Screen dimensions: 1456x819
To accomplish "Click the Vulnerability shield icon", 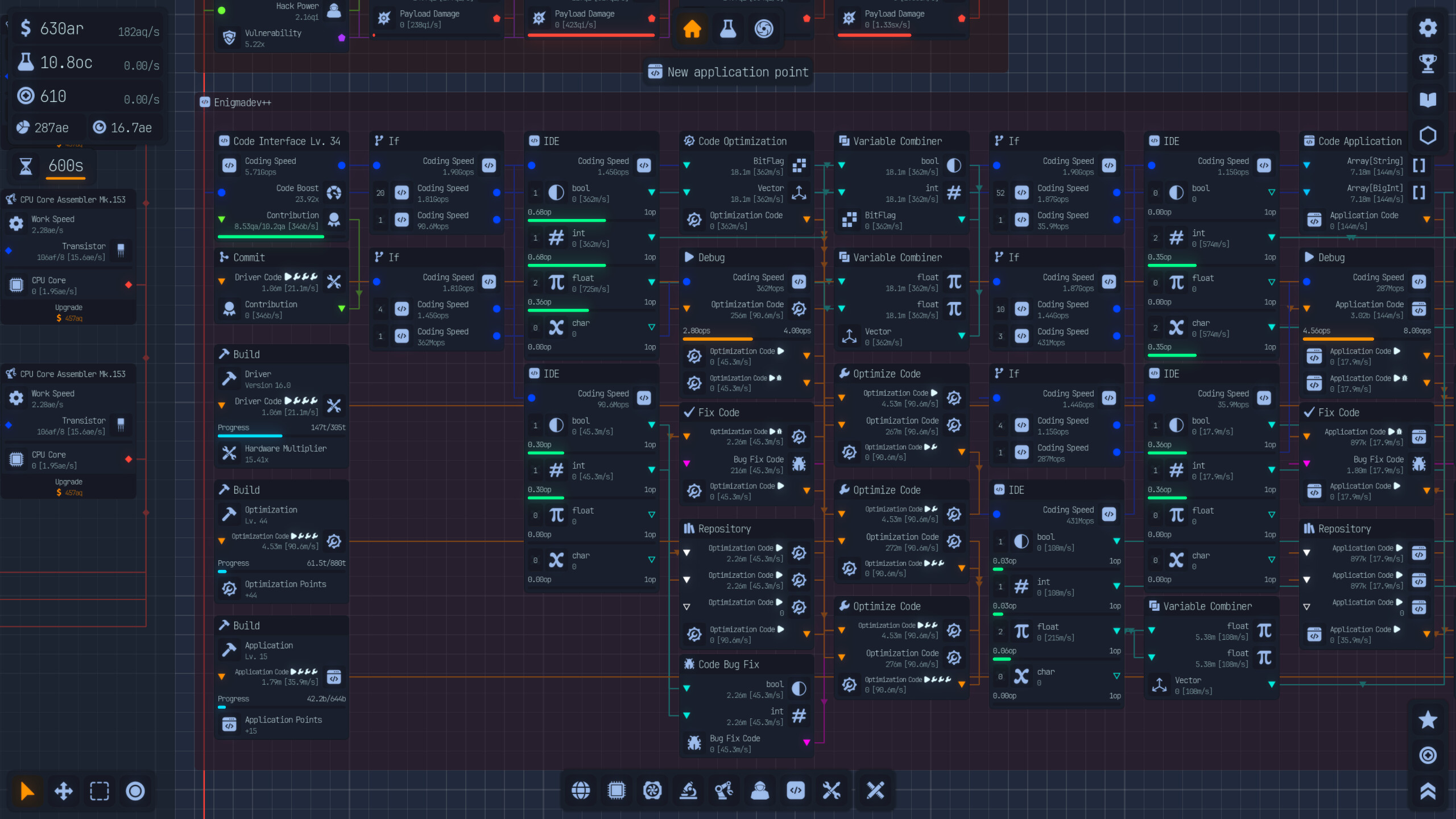I will click(x=229, y=38).
